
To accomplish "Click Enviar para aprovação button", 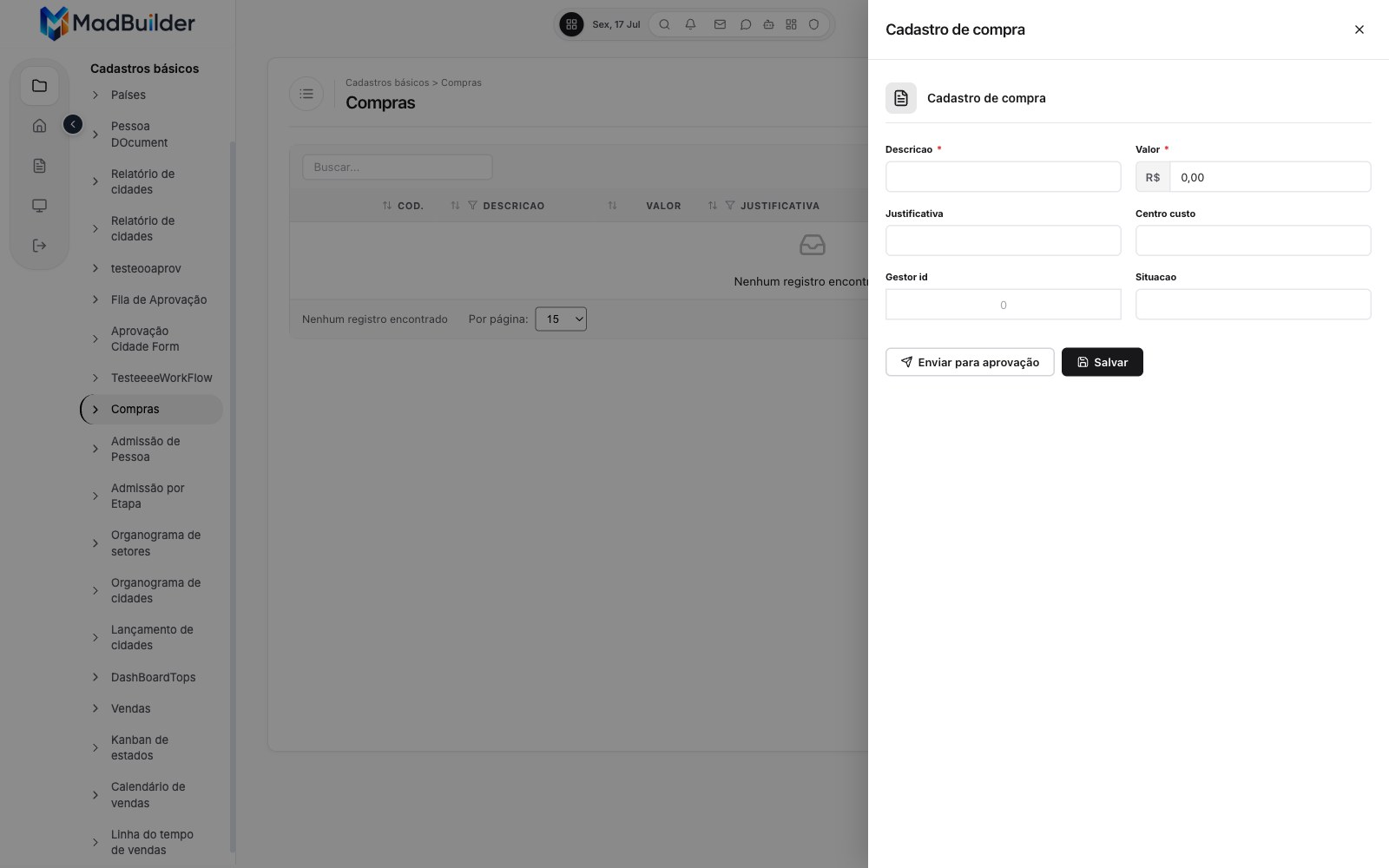I will coord(970,362).
